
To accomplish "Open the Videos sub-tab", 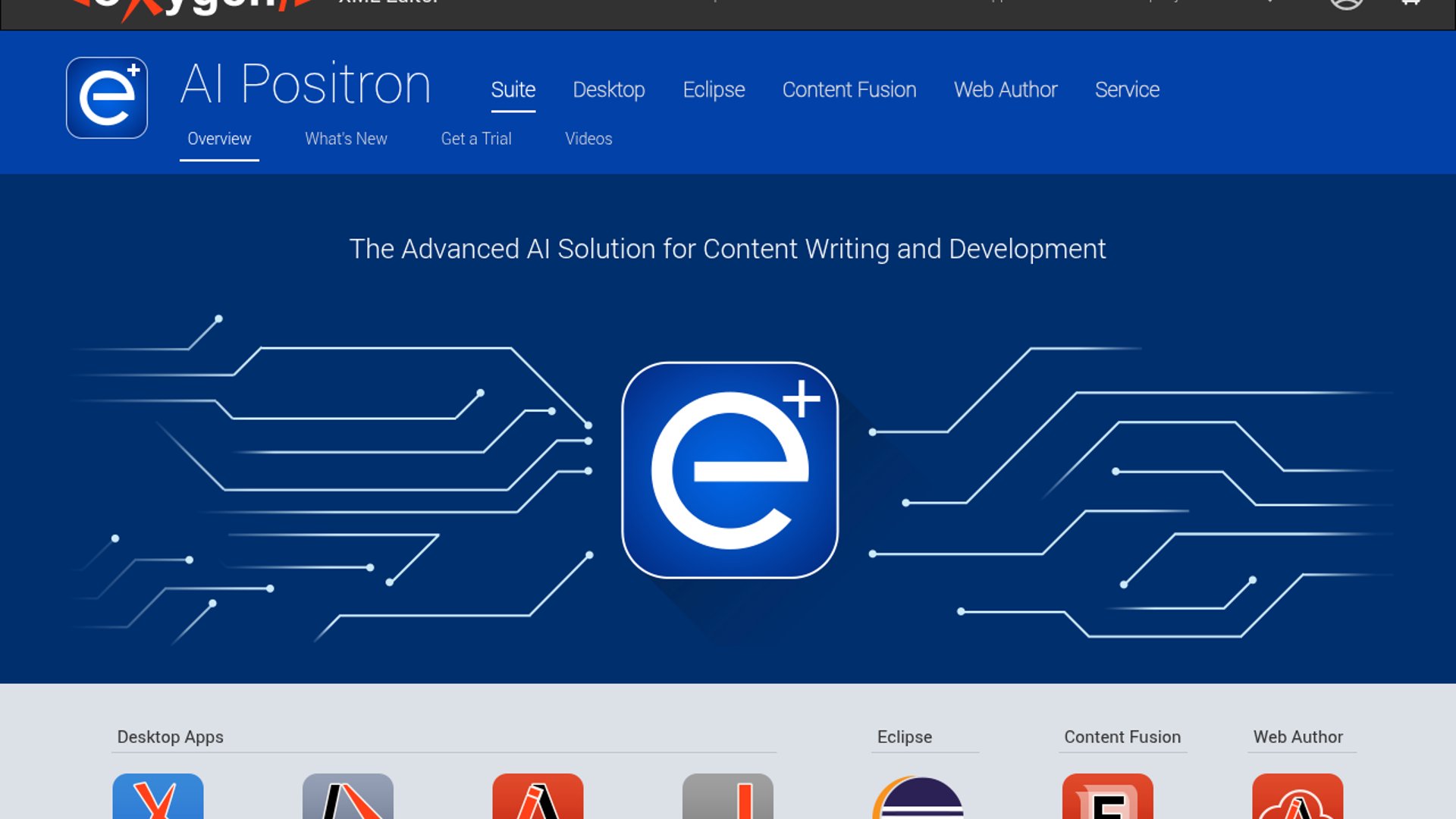I will point(588,139).
